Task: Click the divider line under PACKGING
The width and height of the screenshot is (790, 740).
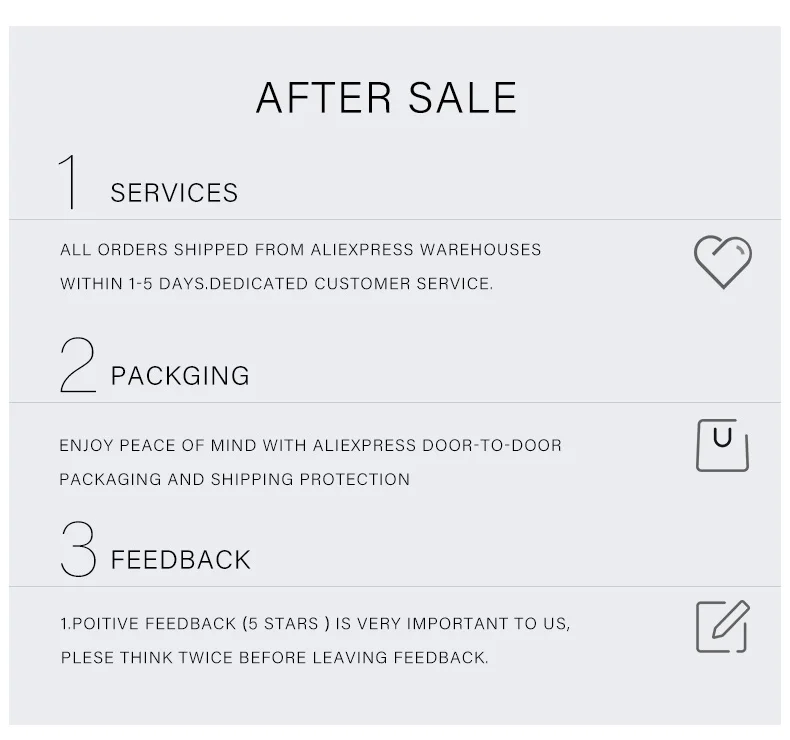Action: click(x=395, y=402)
